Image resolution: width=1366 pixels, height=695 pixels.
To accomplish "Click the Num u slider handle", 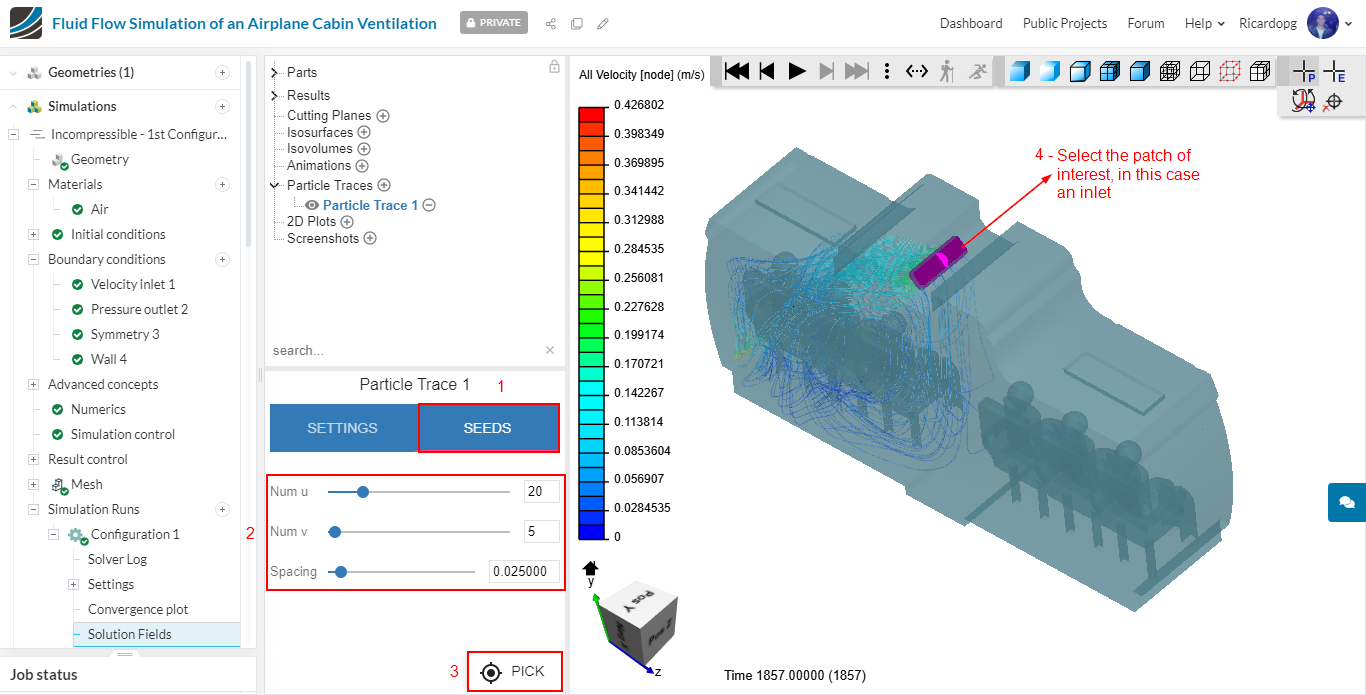I will tap(363, 491).
